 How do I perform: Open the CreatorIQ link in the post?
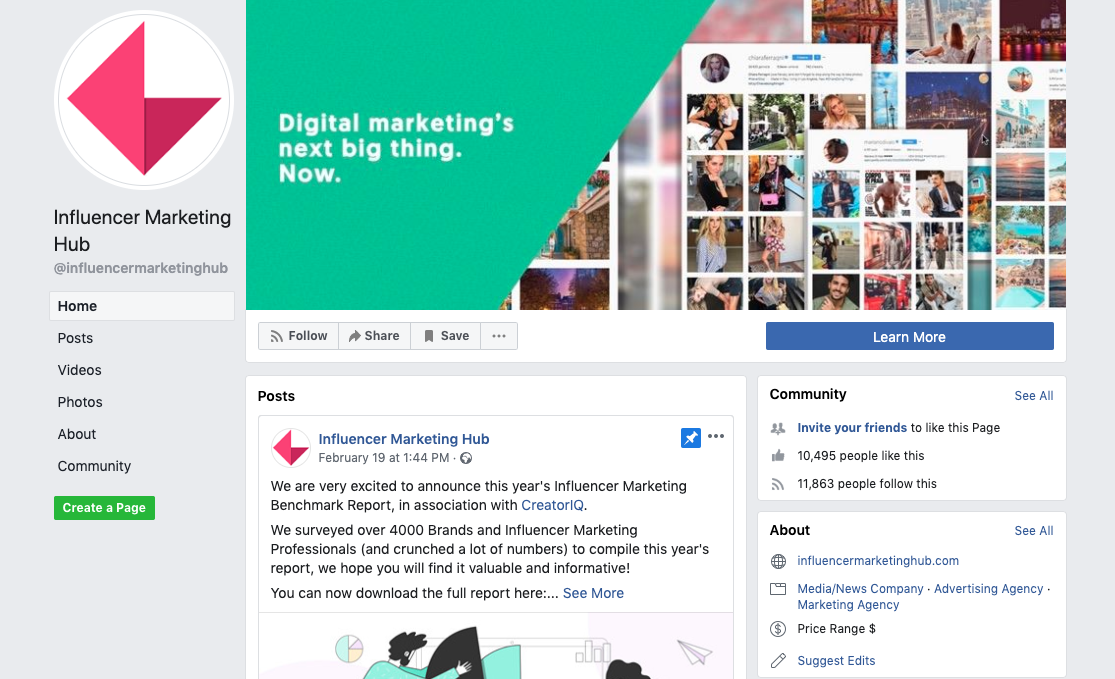point(552,505)
